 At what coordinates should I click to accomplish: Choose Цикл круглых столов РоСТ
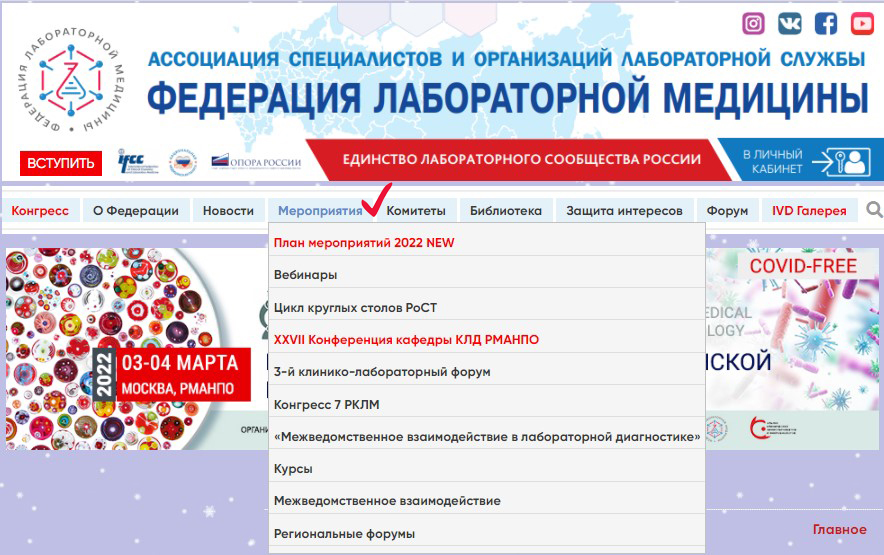pos(487,307)
